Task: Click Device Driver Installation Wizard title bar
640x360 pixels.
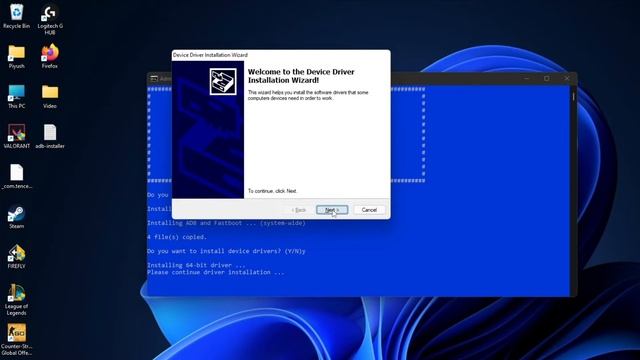Action: [281, 55]
